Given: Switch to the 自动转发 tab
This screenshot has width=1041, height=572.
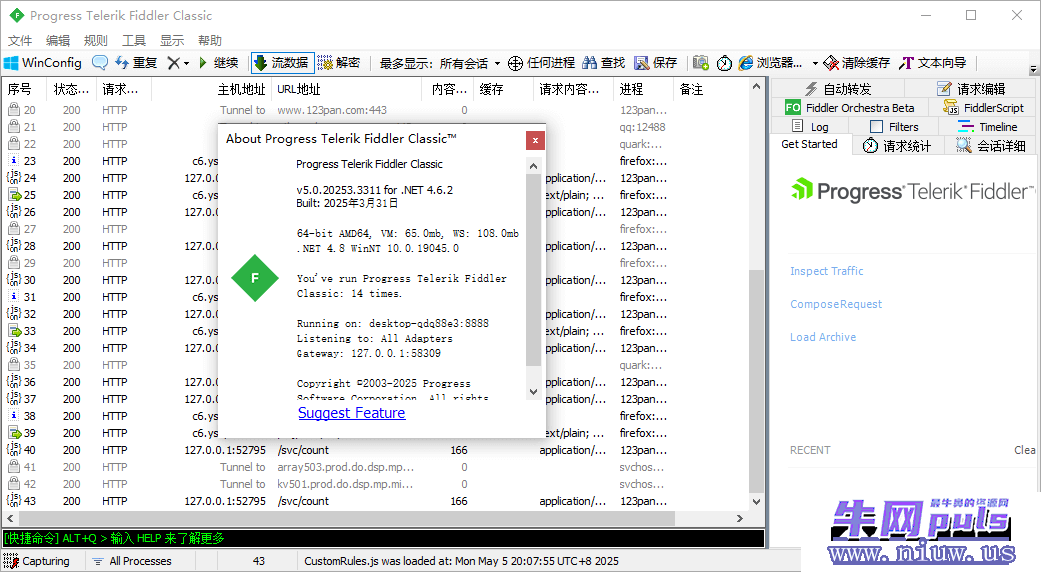Looking at the screenshot, I should 838,89.
